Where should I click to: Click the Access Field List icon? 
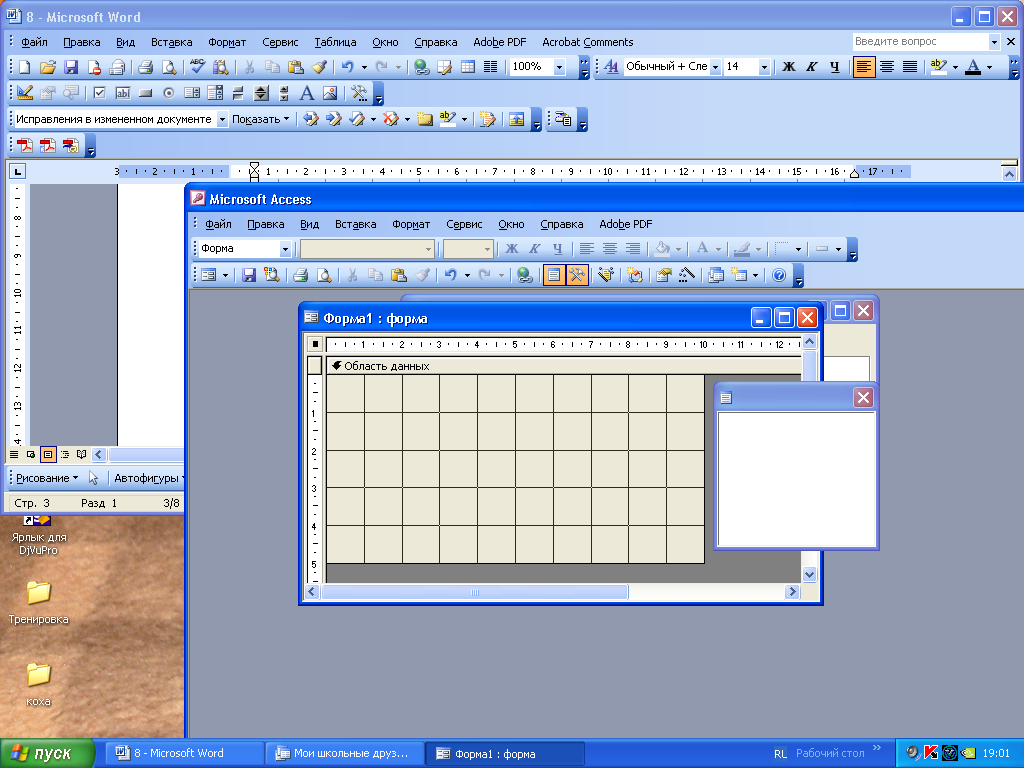554,275
